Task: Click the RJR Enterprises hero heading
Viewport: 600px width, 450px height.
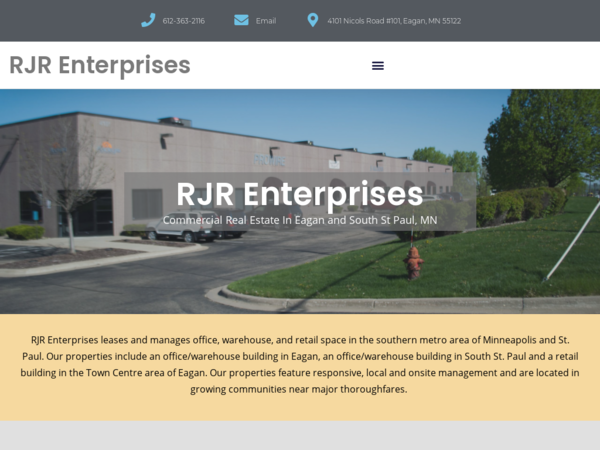Action: click(x=300, y=194)
